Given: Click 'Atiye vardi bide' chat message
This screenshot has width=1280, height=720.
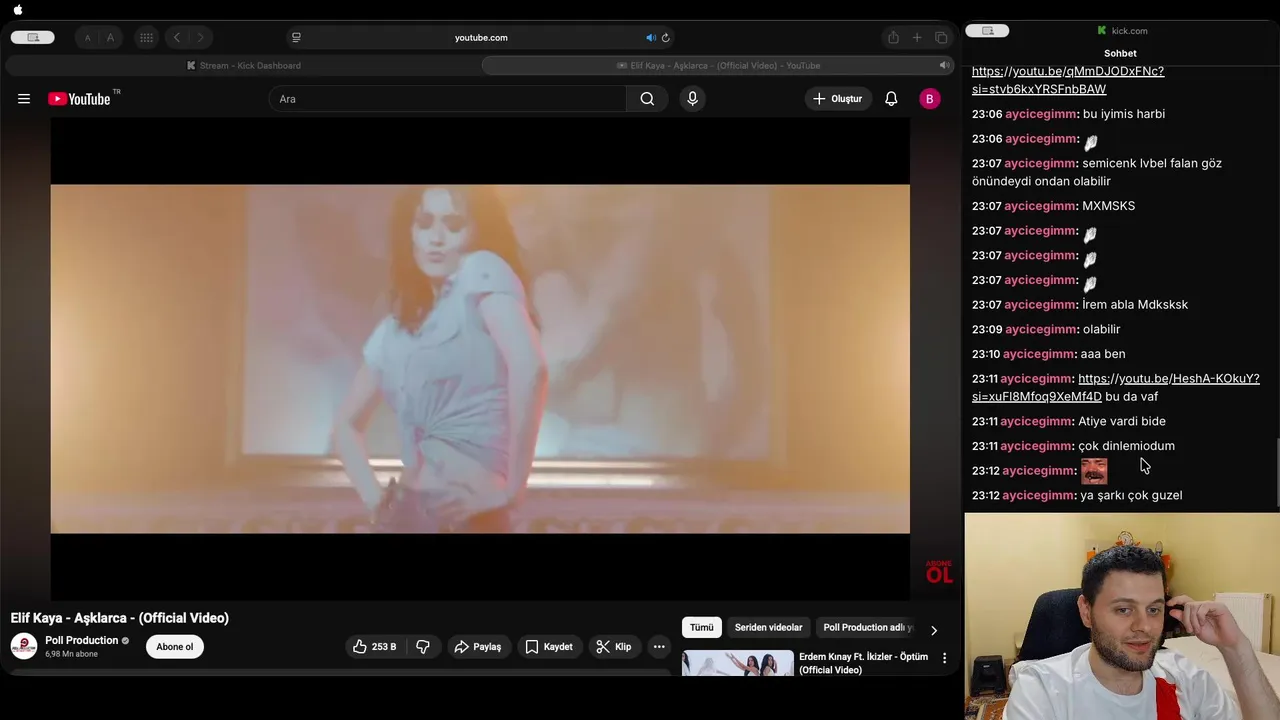Looking at the screenshot, I should [1122, 421].
